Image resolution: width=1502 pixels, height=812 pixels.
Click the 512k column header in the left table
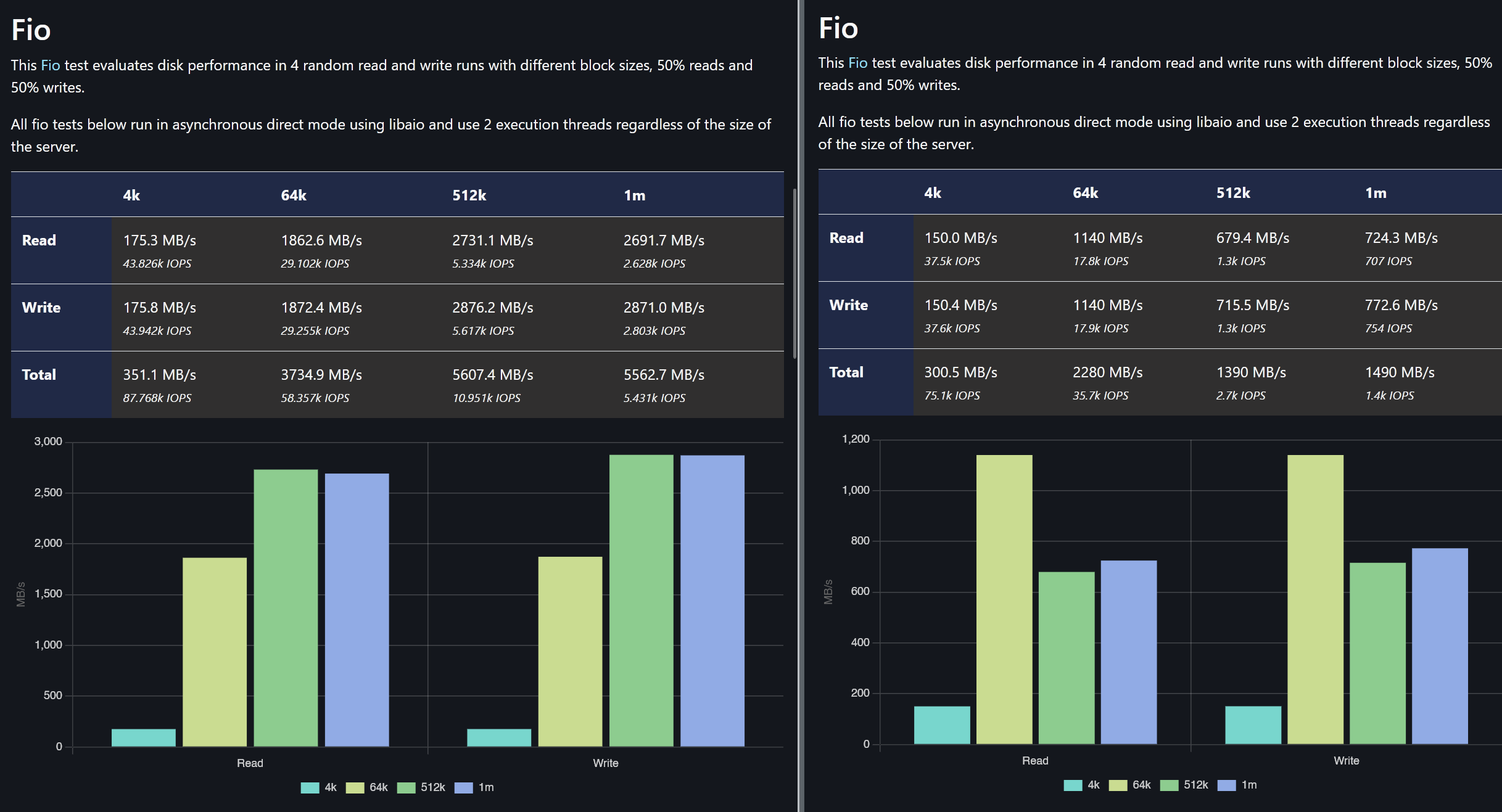click(x=469, y=195)
